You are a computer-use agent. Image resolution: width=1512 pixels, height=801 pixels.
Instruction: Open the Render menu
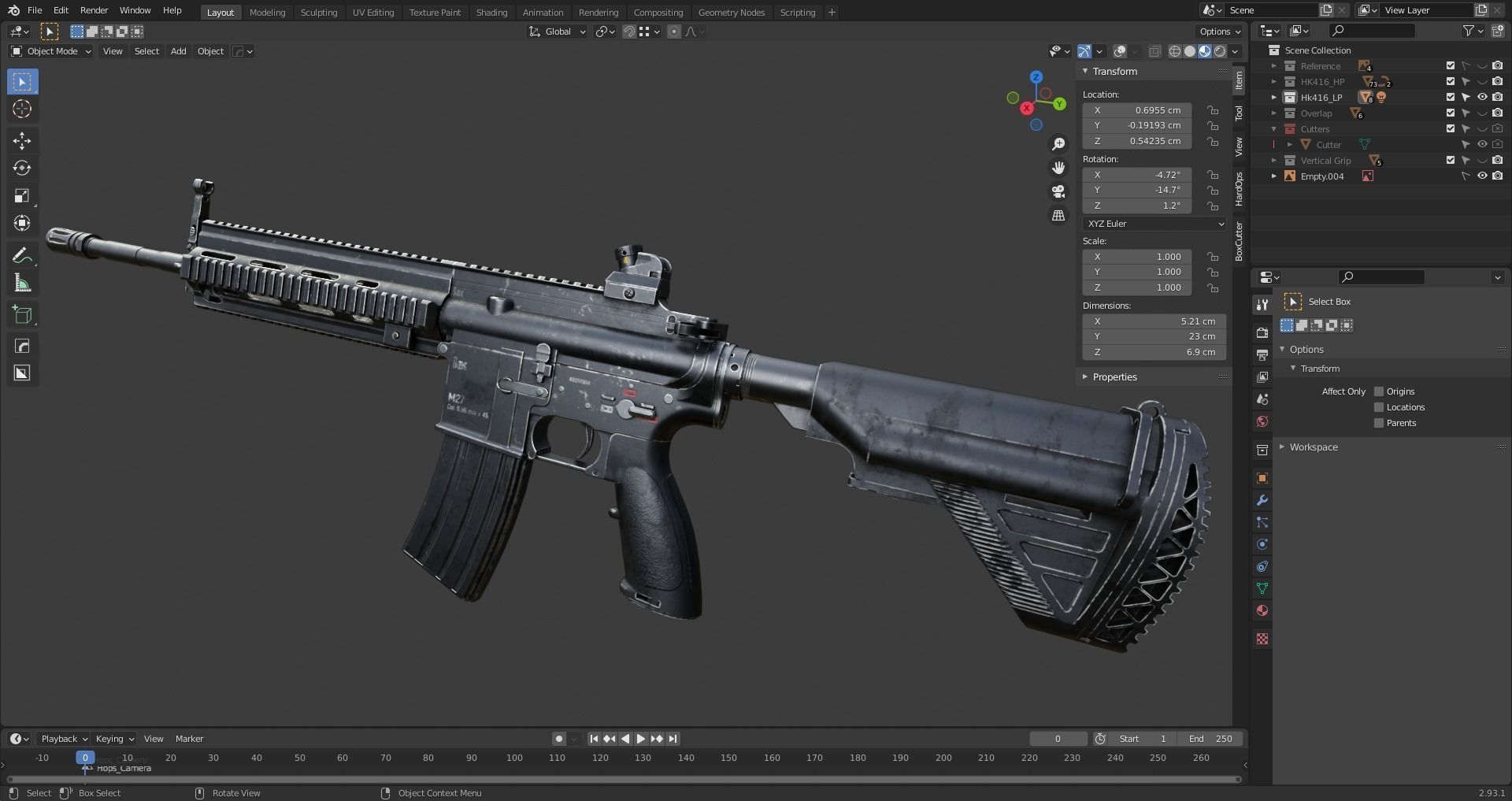(94, 10)
